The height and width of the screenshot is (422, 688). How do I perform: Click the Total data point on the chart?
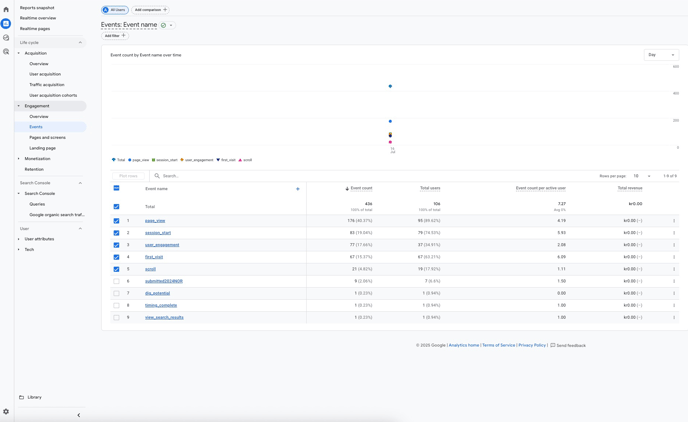pos(390,86)
